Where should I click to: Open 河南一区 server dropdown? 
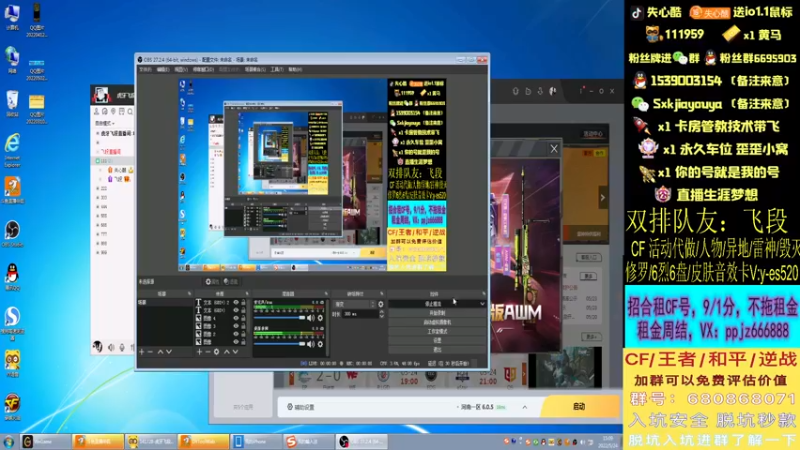(x=483, y=407)
